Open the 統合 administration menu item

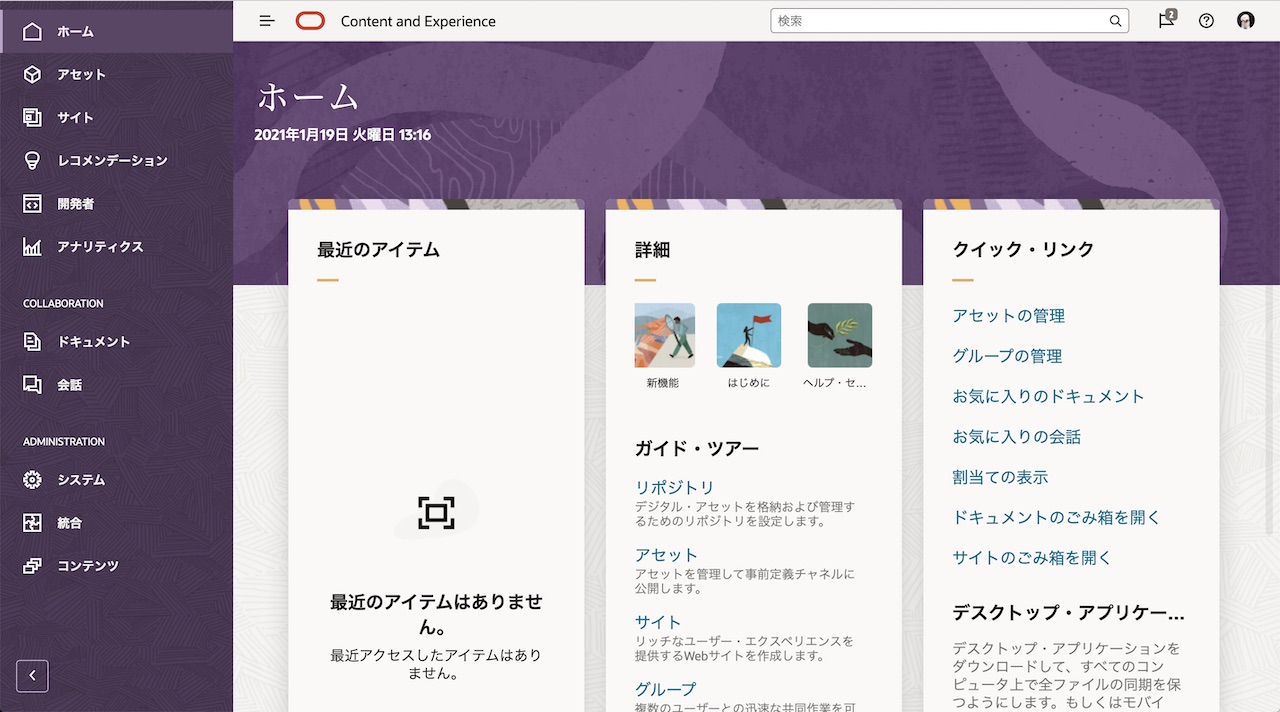[69, 523]
